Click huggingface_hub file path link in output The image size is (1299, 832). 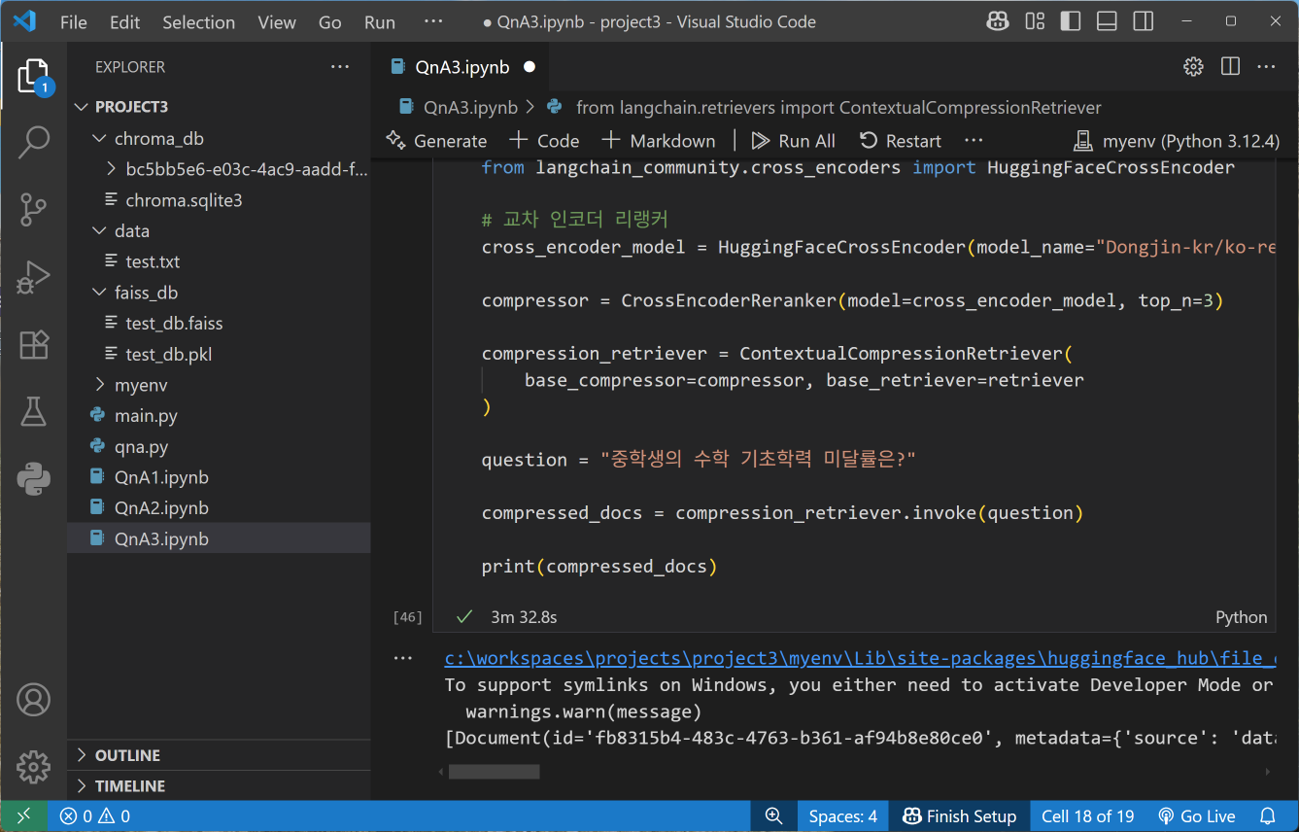[860, 658]
